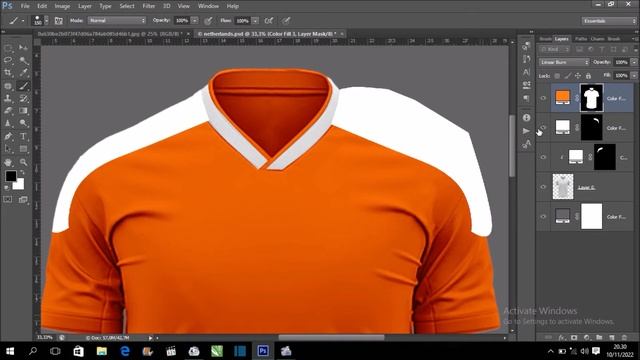Open the Filter menu
Viewport: 640px width, 360px height.
pos(149,6)
